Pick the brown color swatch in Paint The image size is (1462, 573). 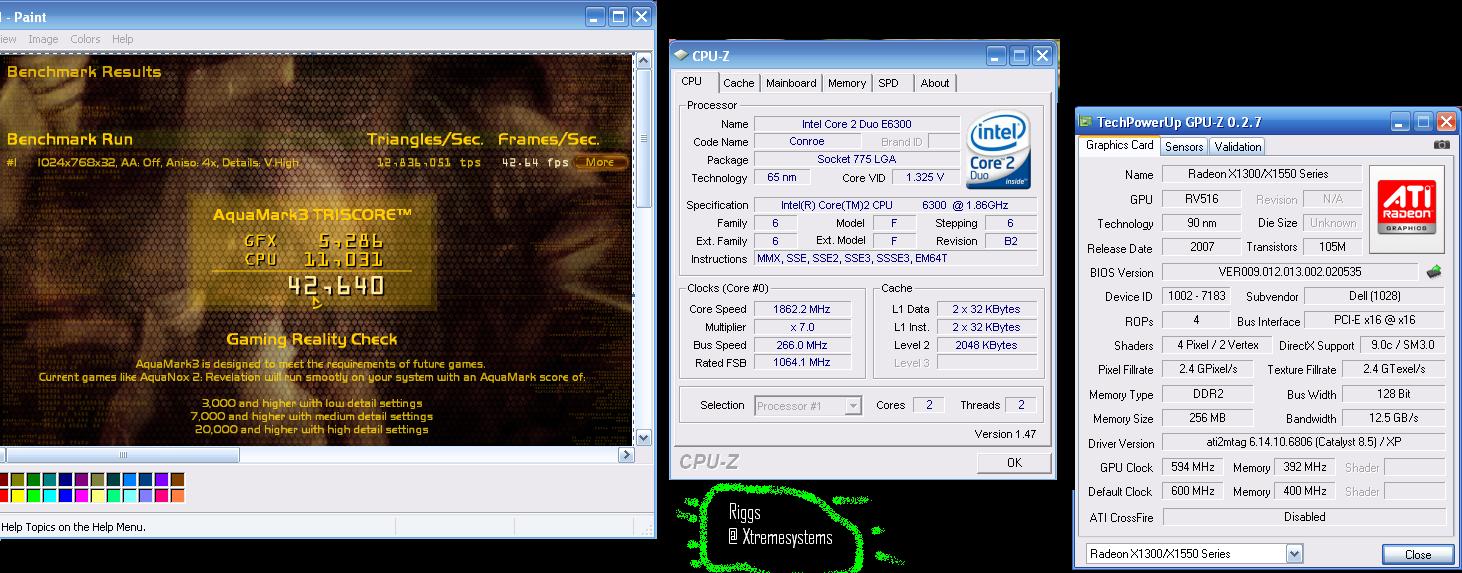pyautogui.click(x=178, y=480)
